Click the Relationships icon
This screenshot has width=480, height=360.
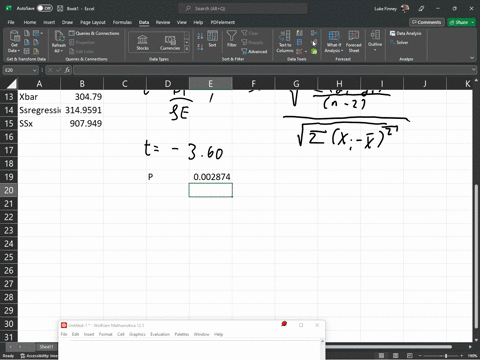tap(314, 42)
